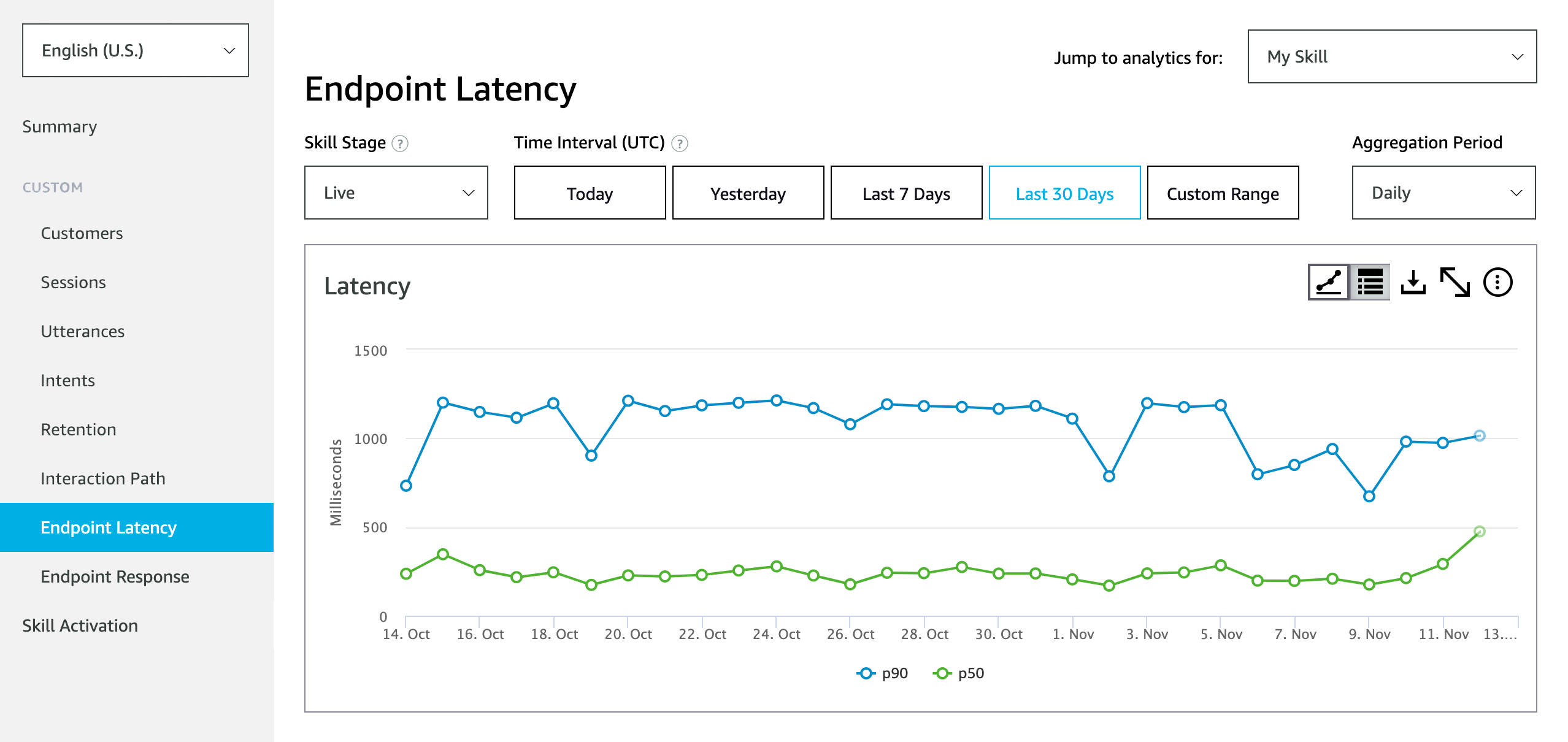Expand the Latency chart fullscreen
This screenshot has height=742, width=1568.
[x=1455, y=283]
